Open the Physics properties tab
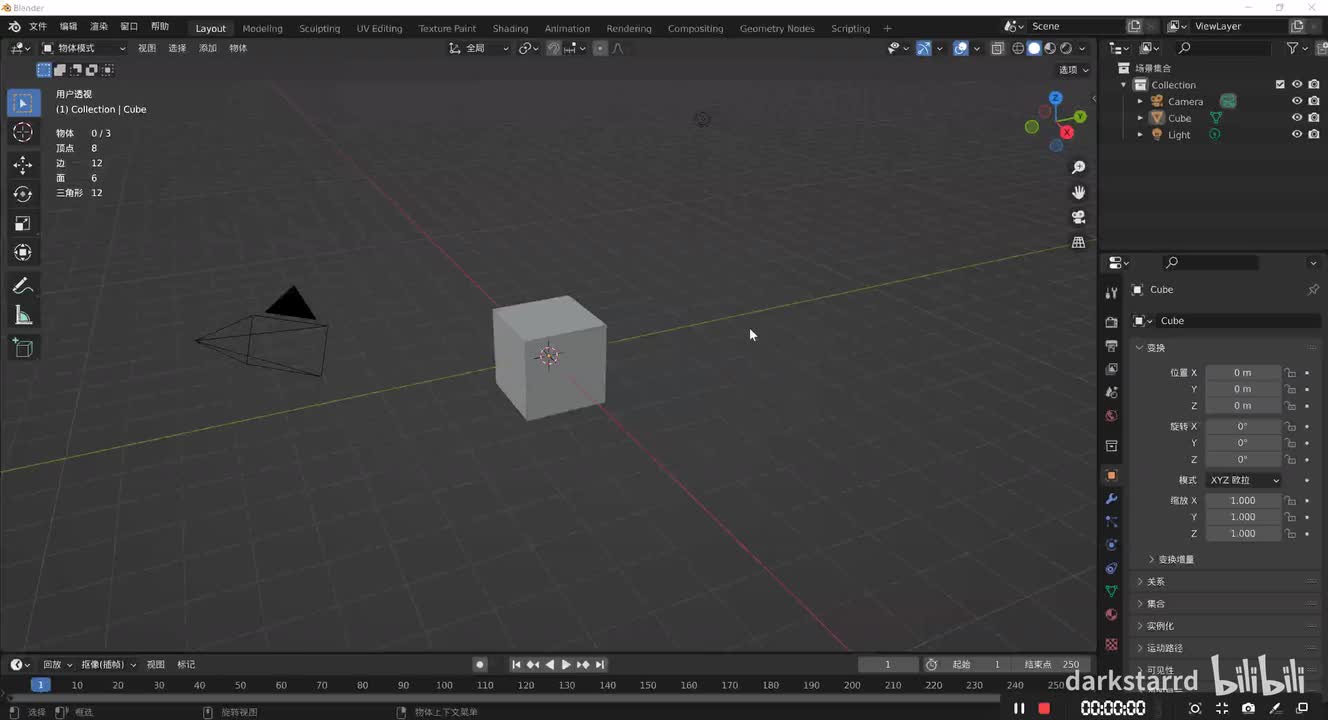The width and height of the screenshot is (1328, 720). (1111, 545)
